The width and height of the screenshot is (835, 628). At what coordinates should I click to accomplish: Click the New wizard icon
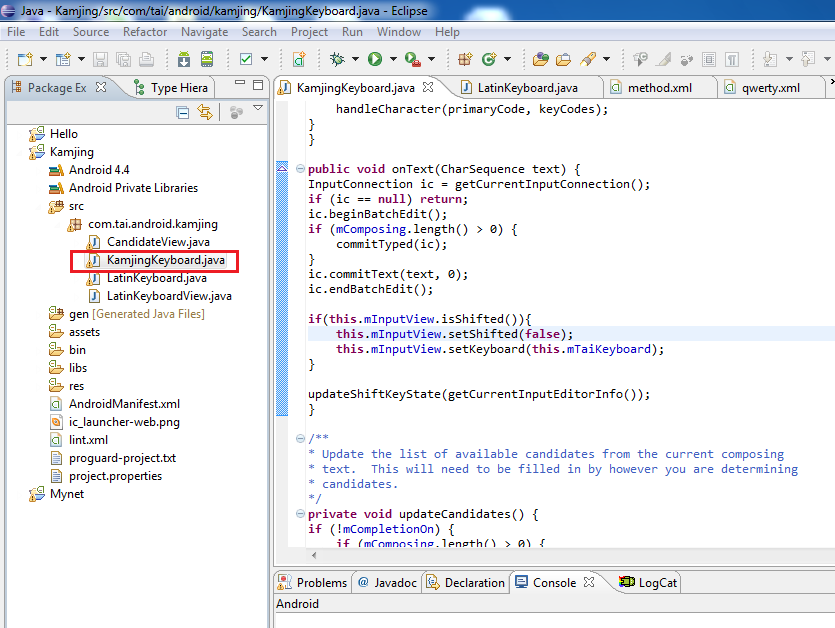point(25,59)
